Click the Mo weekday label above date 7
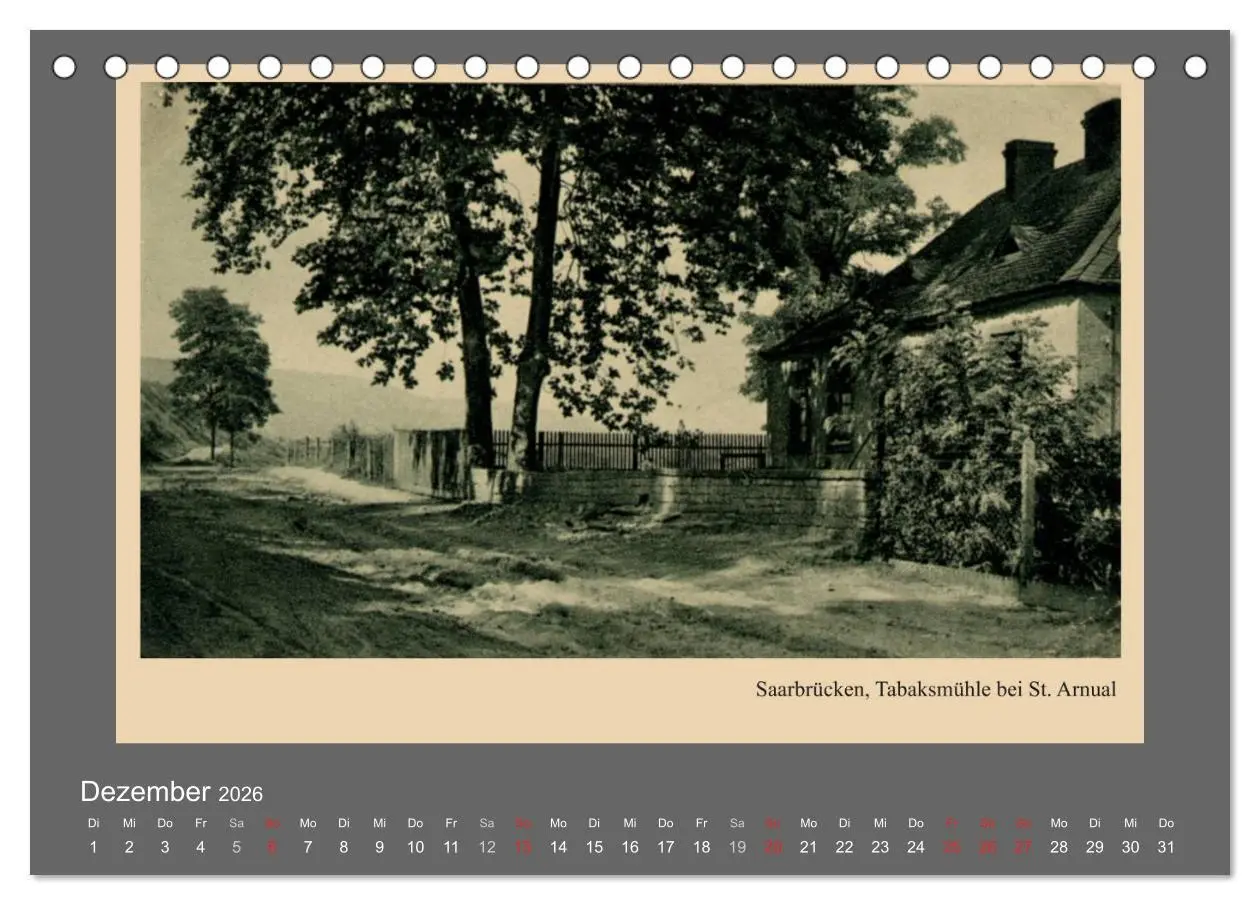The width and height of the screenshot is (1260, 905). (308, 823)
